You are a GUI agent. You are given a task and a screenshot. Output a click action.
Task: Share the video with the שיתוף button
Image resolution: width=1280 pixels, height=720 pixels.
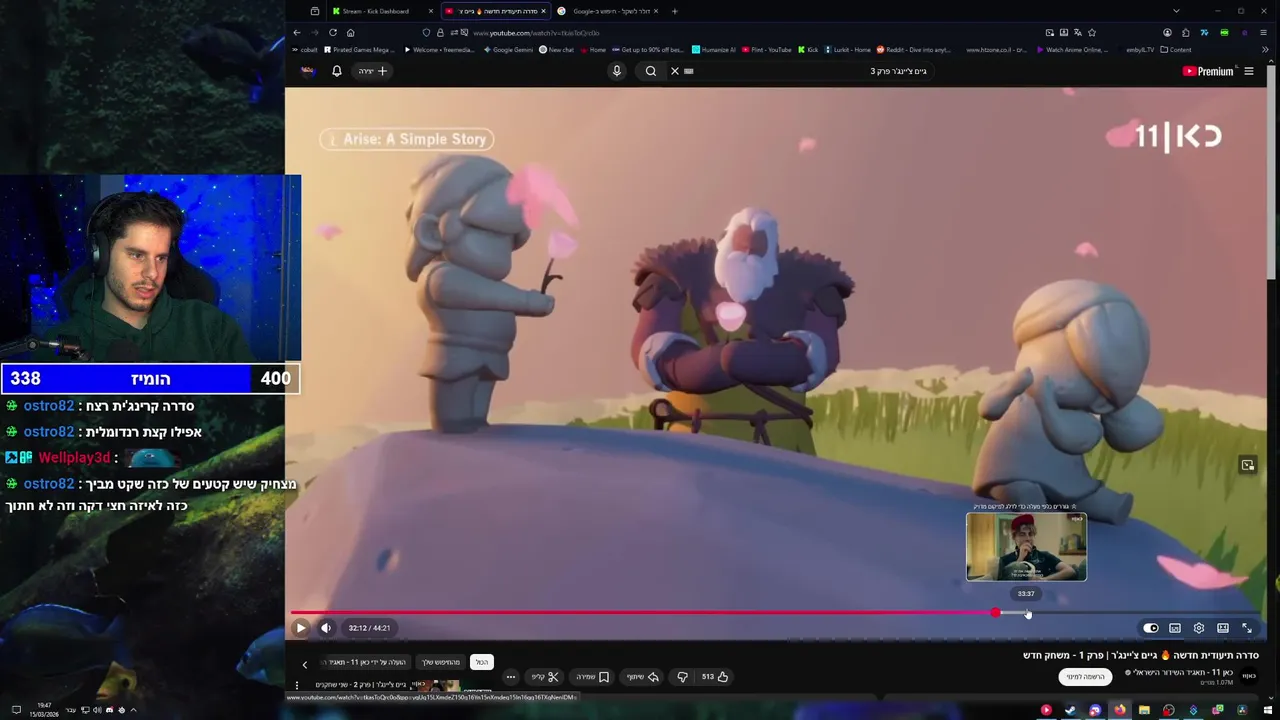coord(642,677)
